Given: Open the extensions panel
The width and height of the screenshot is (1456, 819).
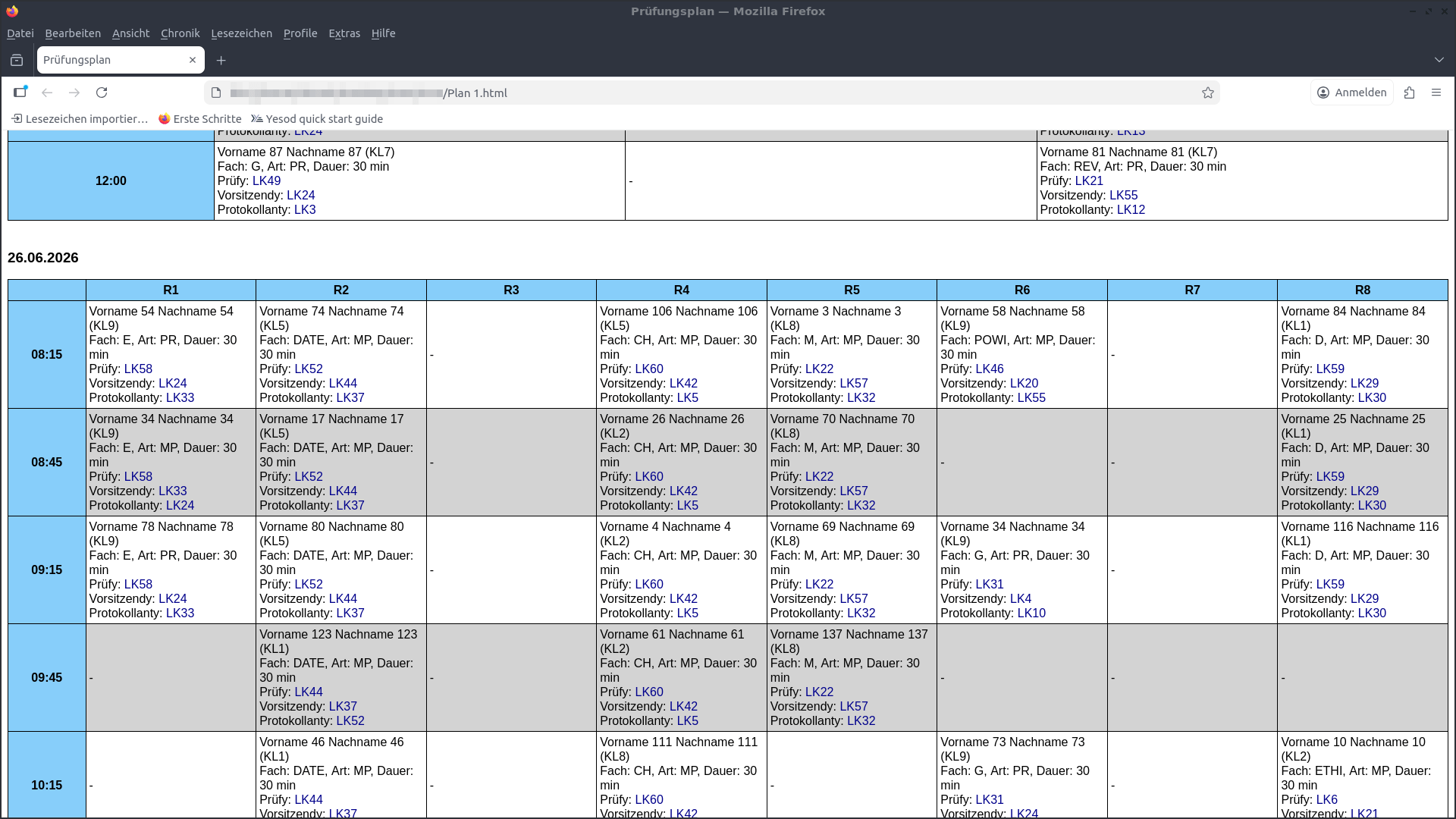Looking at the screenshot, I should pos(1410,93).
